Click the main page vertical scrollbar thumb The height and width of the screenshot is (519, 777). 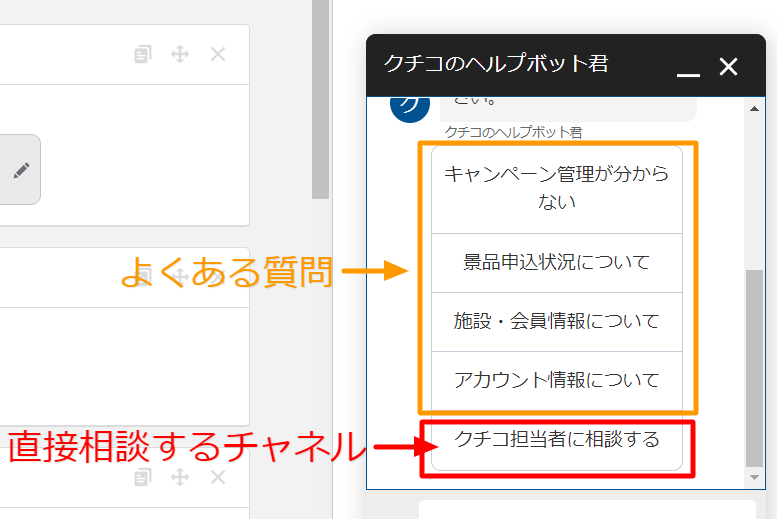pos(320,100)
